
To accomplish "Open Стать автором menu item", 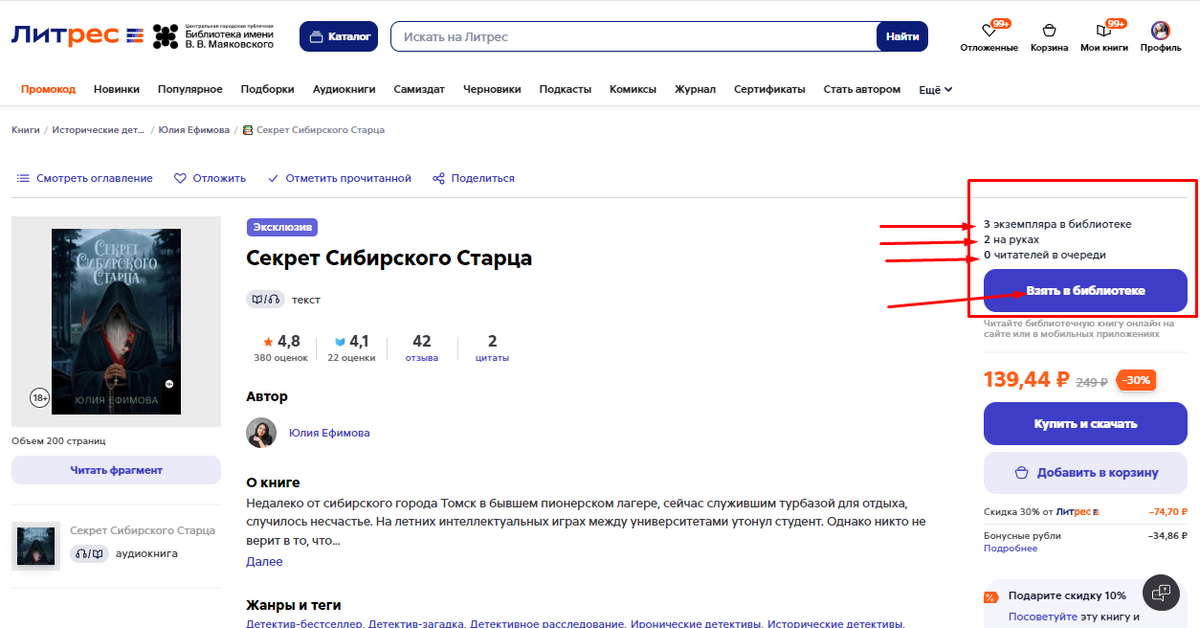I will pyautogui.click(x=862, y=89).
